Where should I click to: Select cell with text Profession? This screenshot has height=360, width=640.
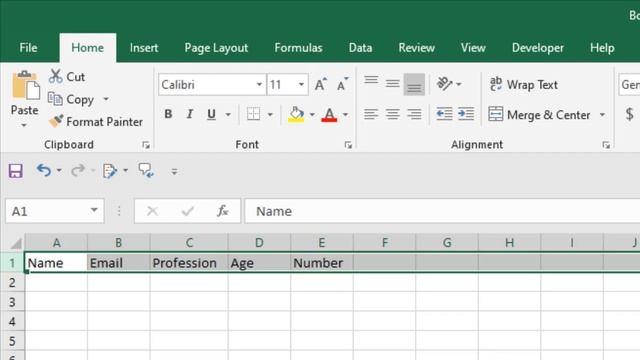189,263
